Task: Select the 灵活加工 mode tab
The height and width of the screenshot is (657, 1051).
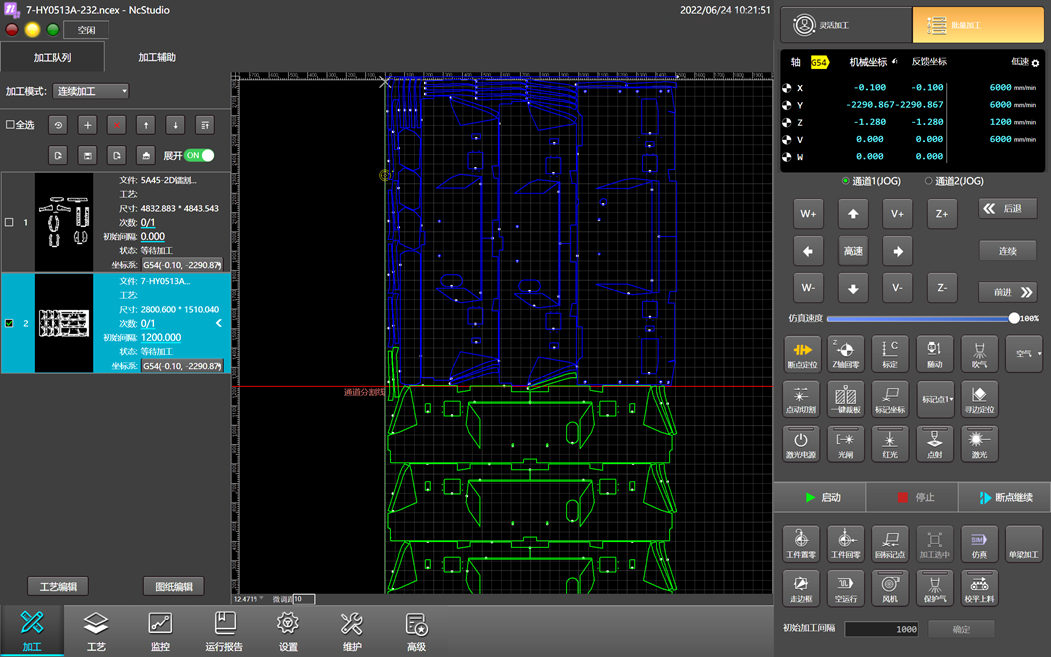Action: (x=846, y=25)
